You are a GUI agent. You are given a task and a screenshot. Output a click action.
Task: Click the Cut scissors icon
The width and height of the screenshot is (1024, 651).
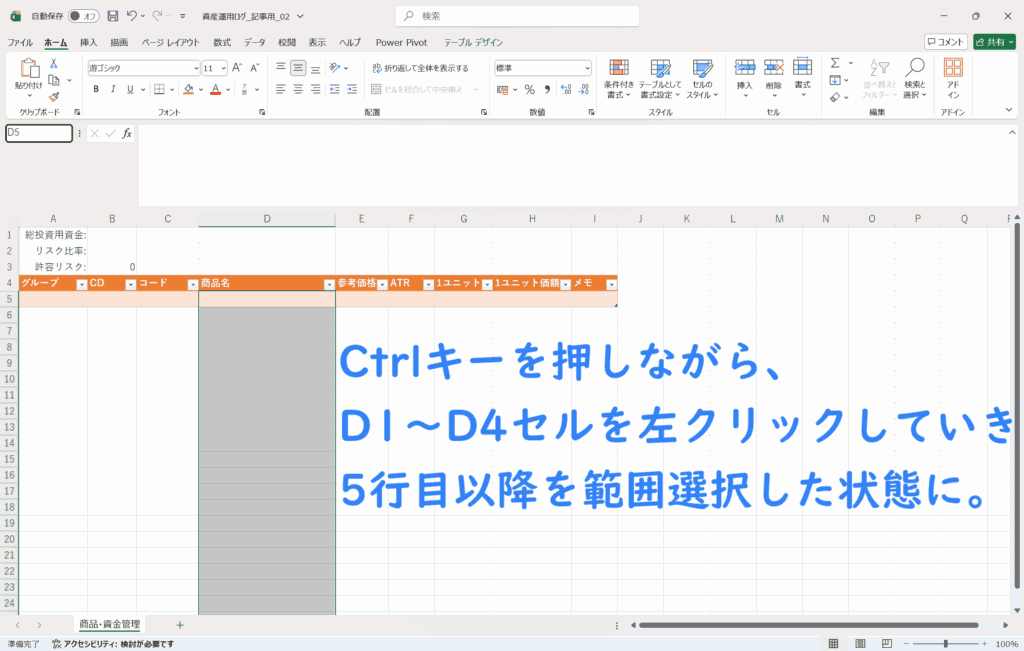point(54,63)
